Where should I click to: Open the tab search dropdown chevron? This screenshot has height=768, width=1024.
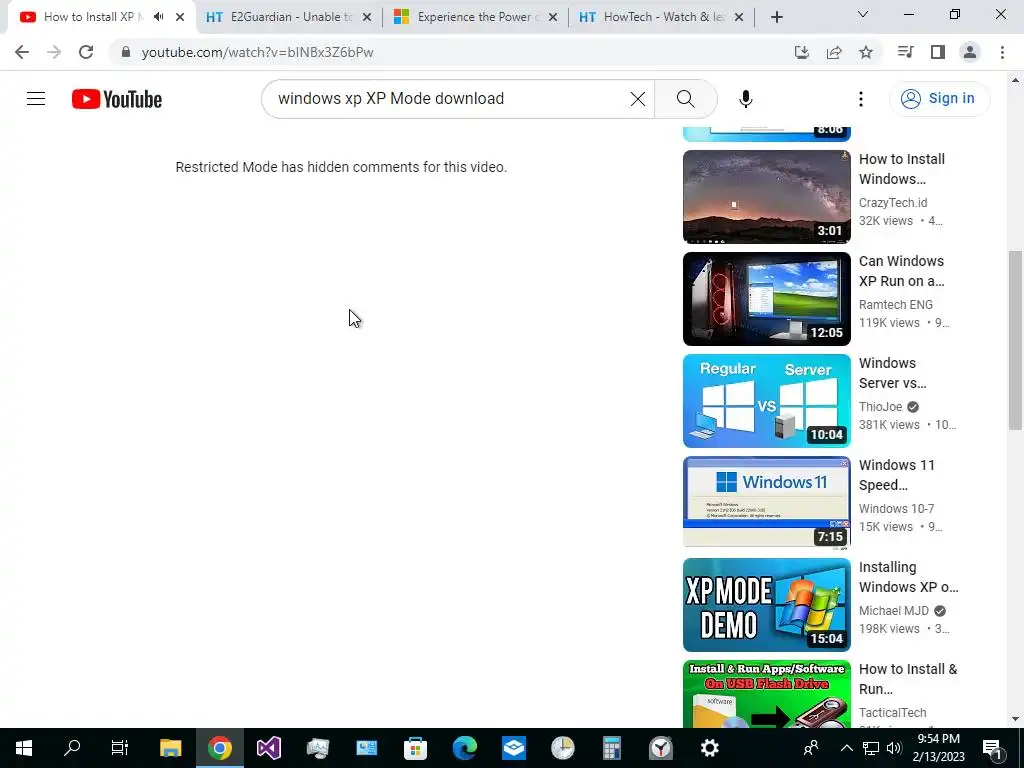tap(862, 14)
